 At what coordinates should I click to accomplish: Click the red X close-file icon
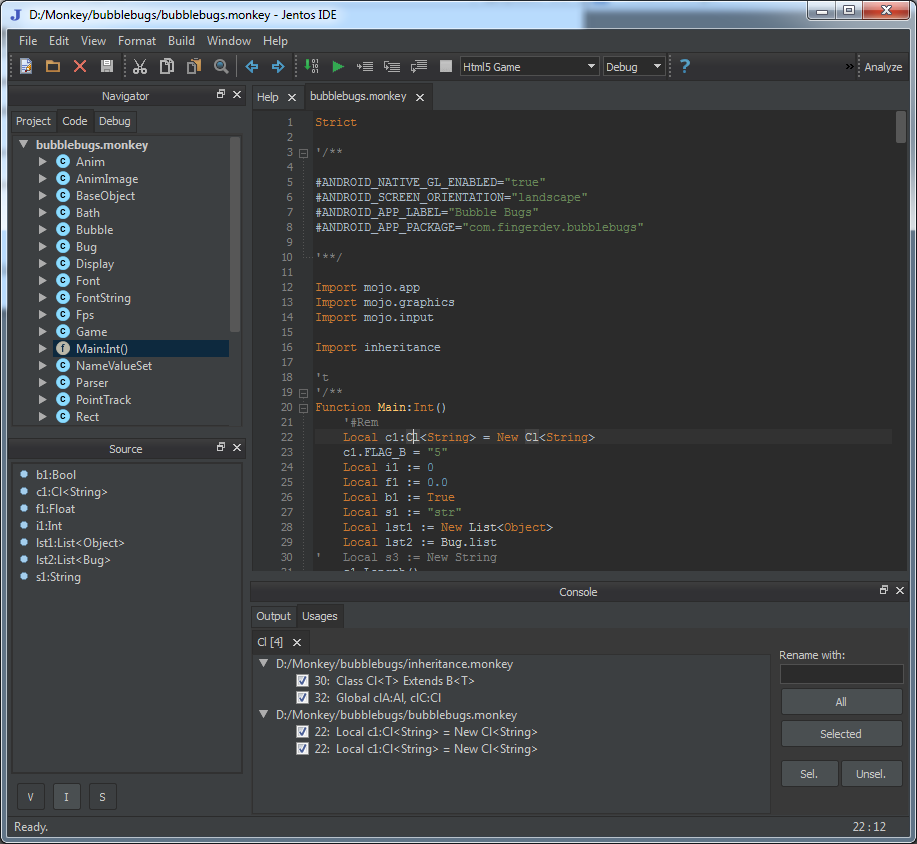coord(80,66)
